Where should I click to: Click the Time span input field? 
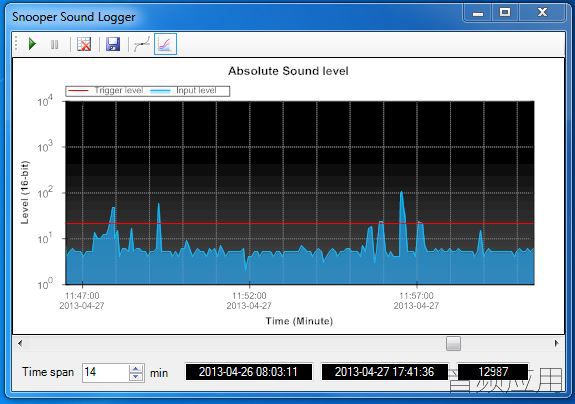(106, 373)
